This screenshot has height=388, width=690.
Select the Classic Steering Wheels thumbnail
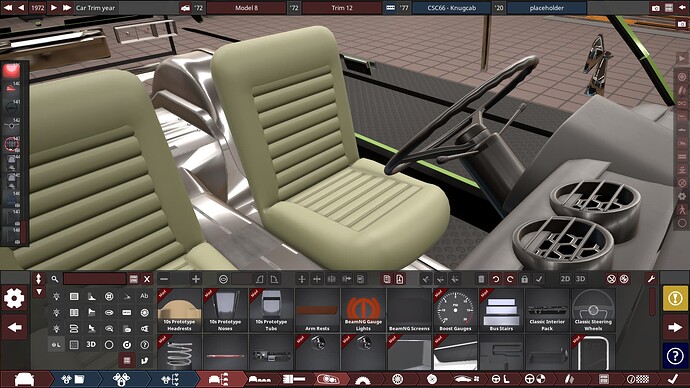593,311
